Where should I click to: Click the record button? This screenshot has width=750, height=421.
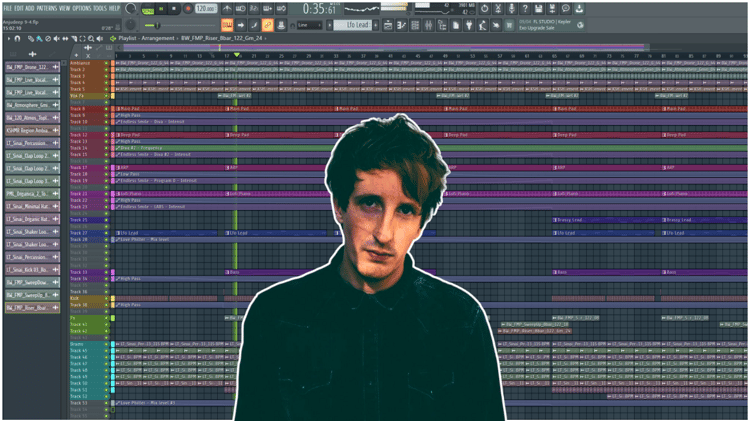[188, 9]
